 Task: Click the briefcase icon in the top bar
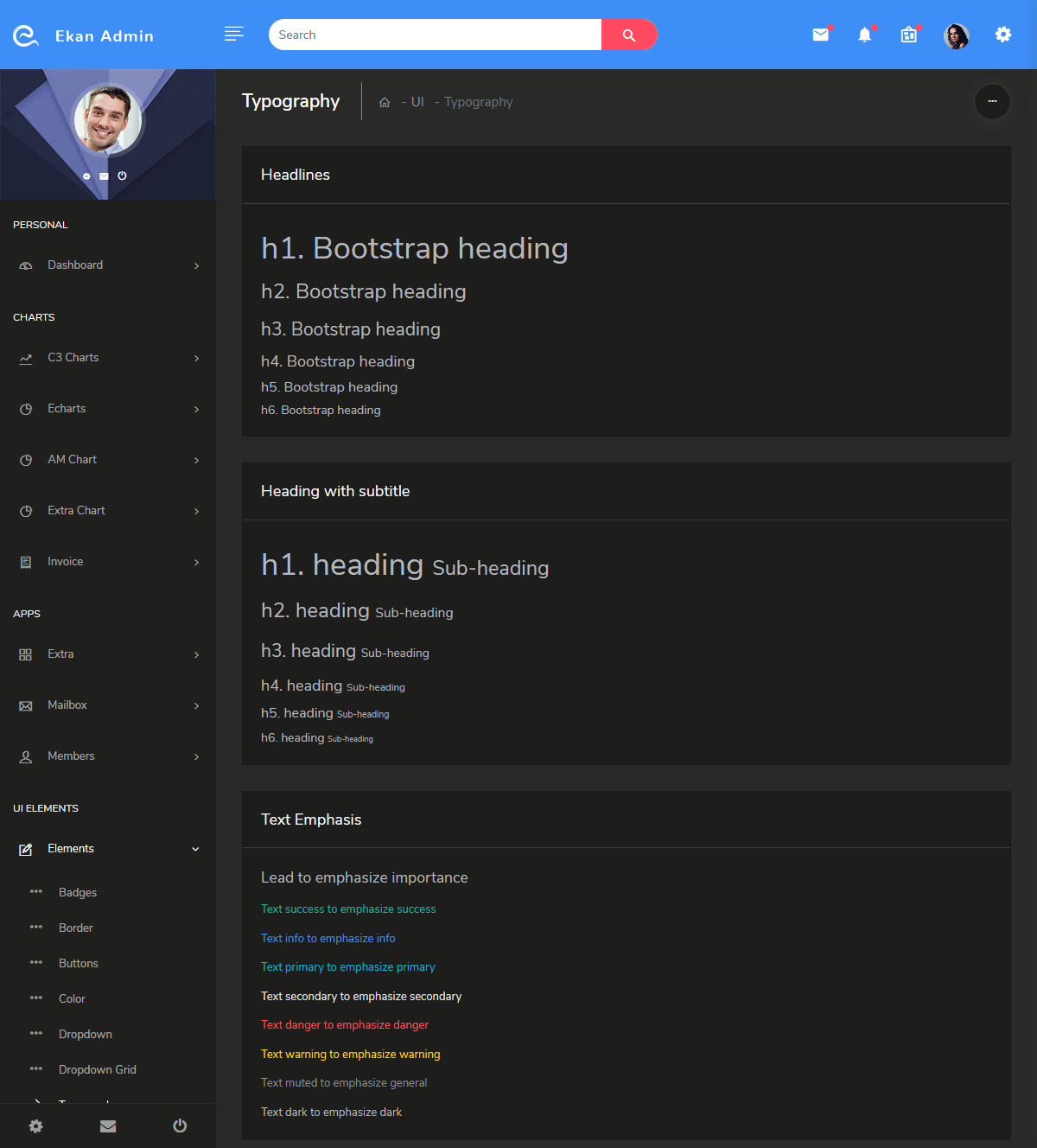(908, 35)
